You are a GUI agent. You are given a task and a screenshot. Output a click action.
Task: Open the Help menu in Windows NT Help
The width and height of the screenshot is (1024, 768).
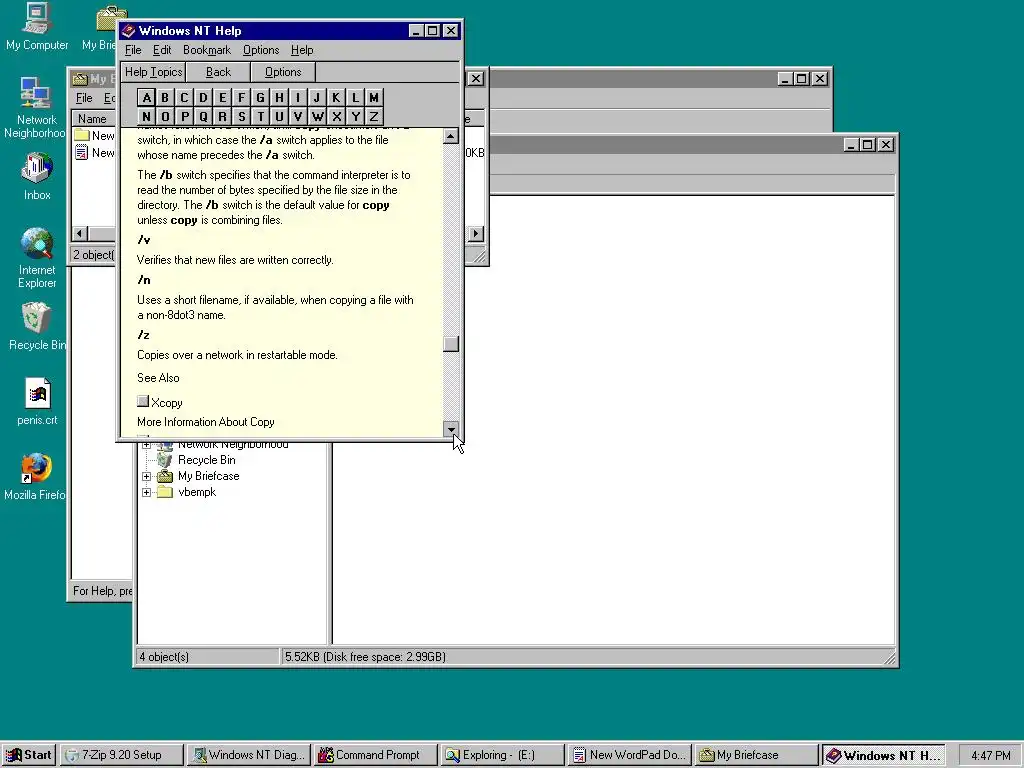tap(302, 50)
